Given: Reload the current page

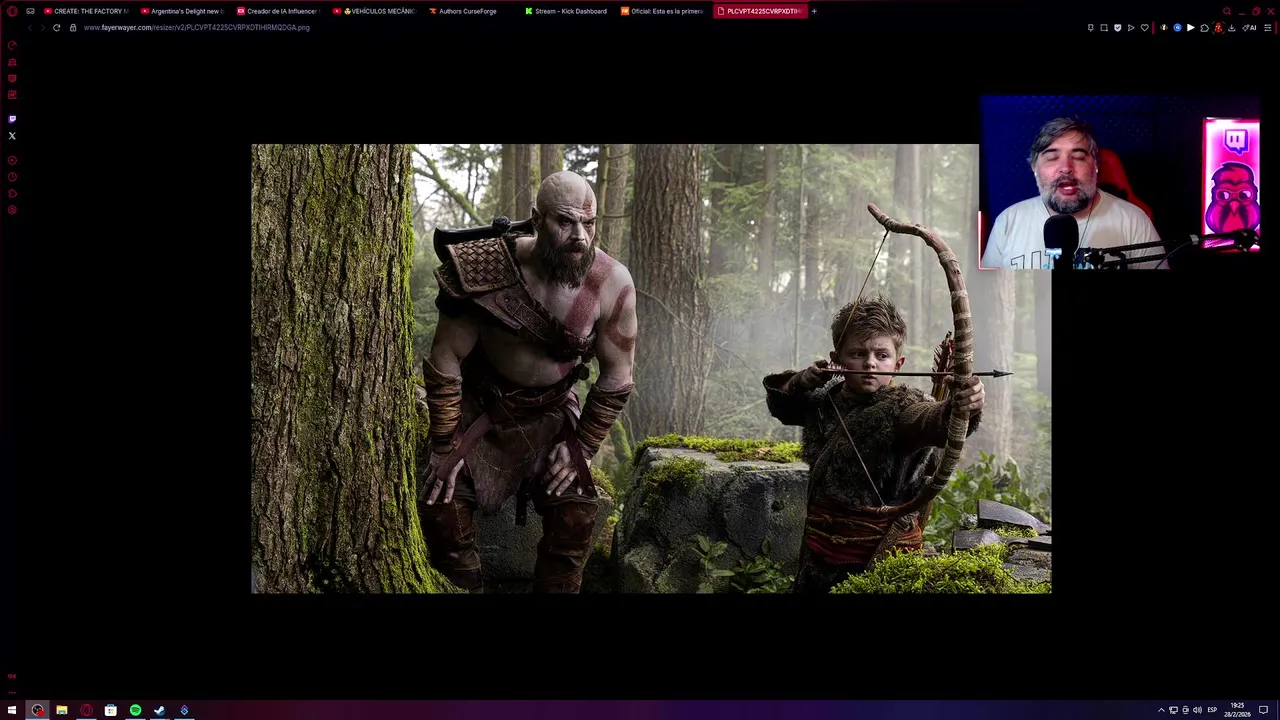Looking at the screenshot, I should point(56,27).
